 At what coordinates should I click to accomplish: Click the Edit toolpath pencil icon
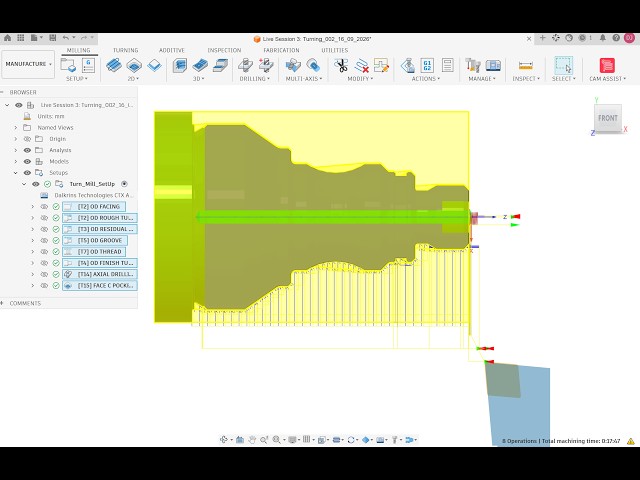coord(381,65)
